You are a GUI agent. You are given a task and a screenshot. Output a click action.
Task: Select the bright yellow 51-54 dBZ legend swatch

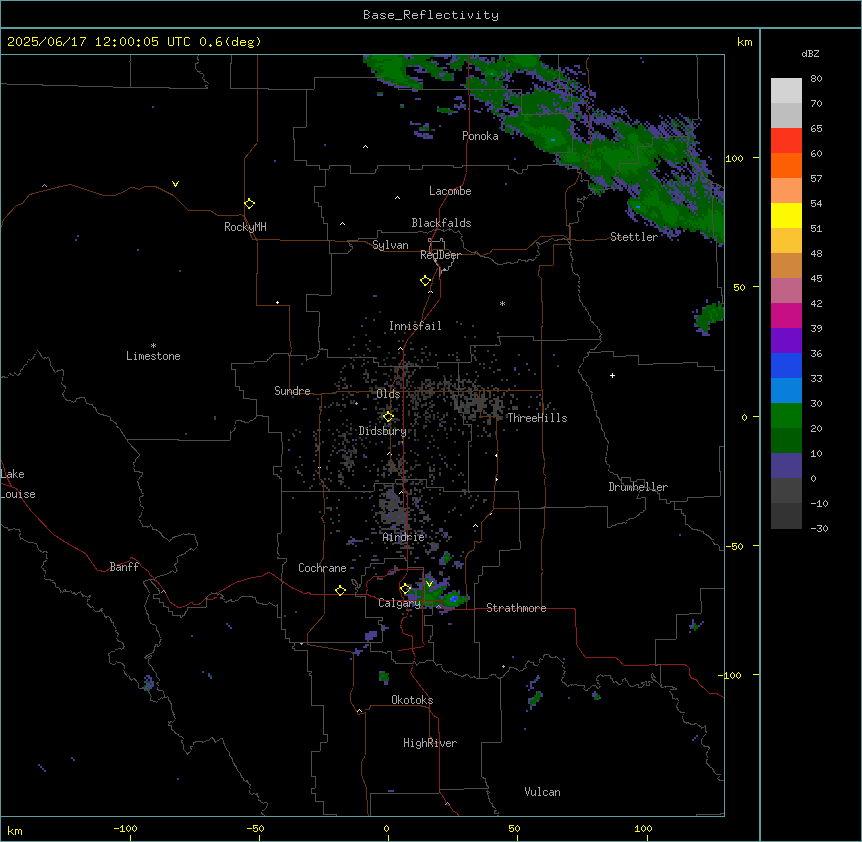point(786,215)
